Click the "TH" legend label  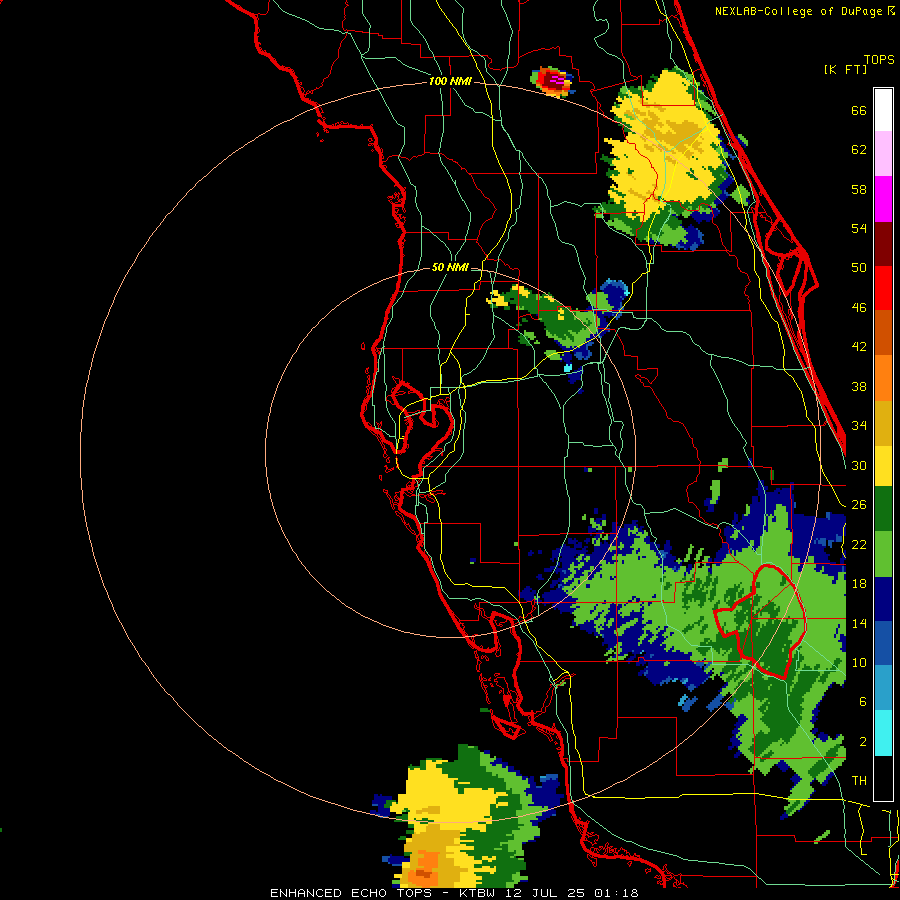859,781
